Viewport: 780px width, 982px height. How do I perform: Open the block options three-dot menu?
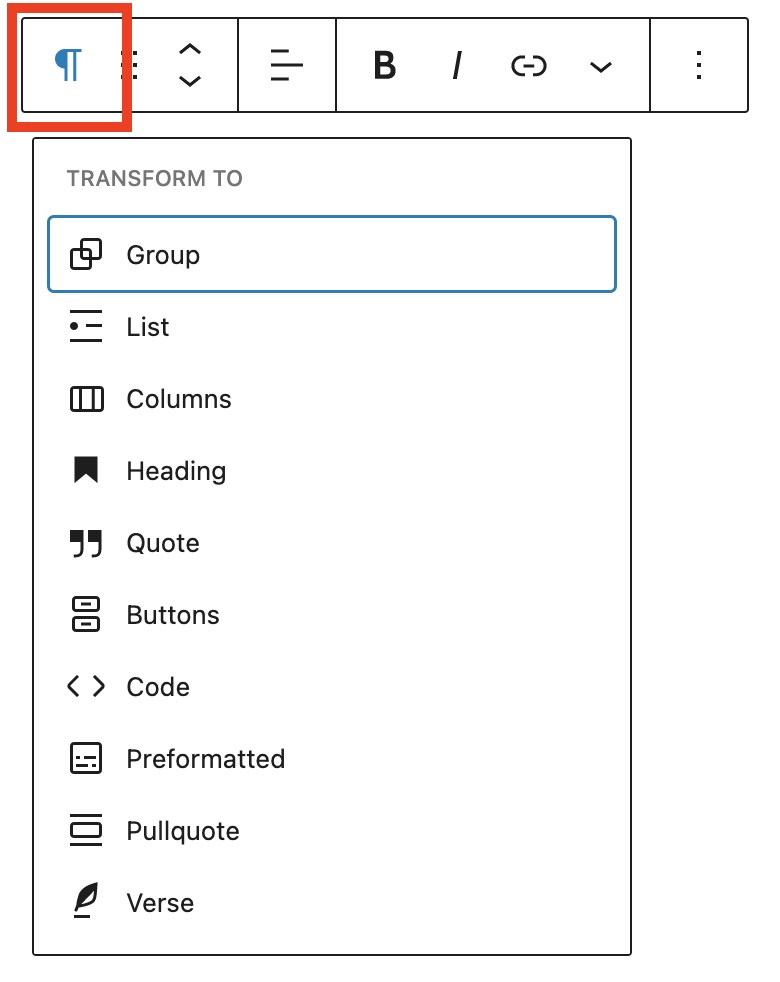pos(699,65)
